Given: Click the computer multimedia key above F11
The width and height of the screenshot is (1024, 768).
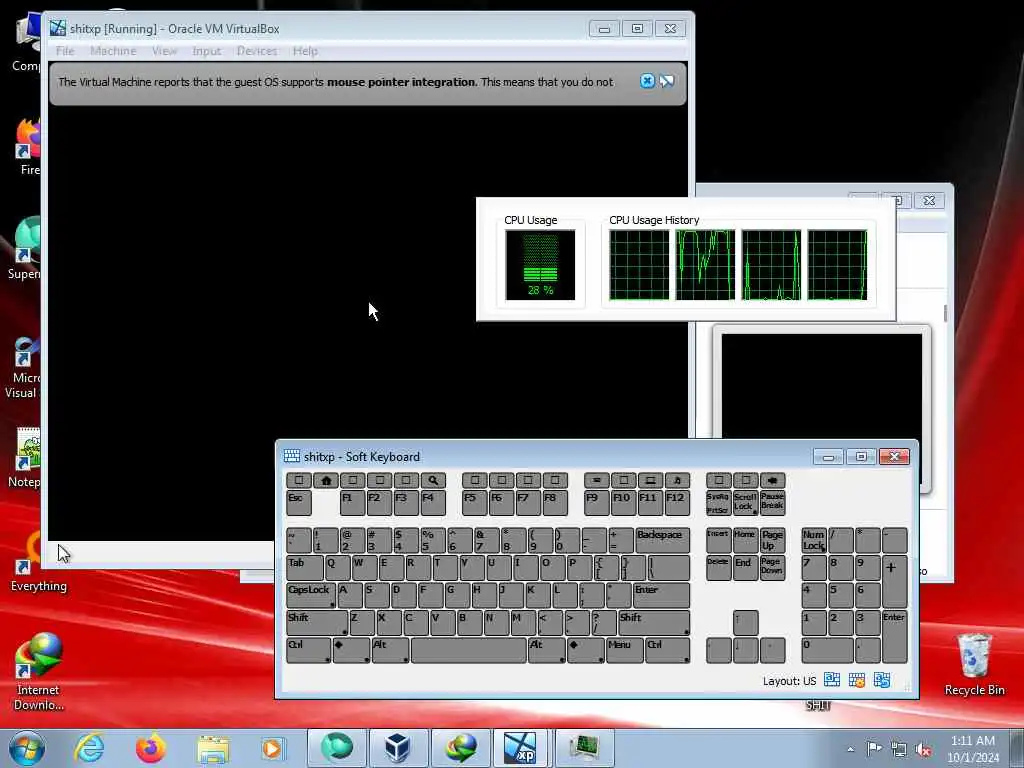Looking at the screenshot, I should click(x=650, y=481).
